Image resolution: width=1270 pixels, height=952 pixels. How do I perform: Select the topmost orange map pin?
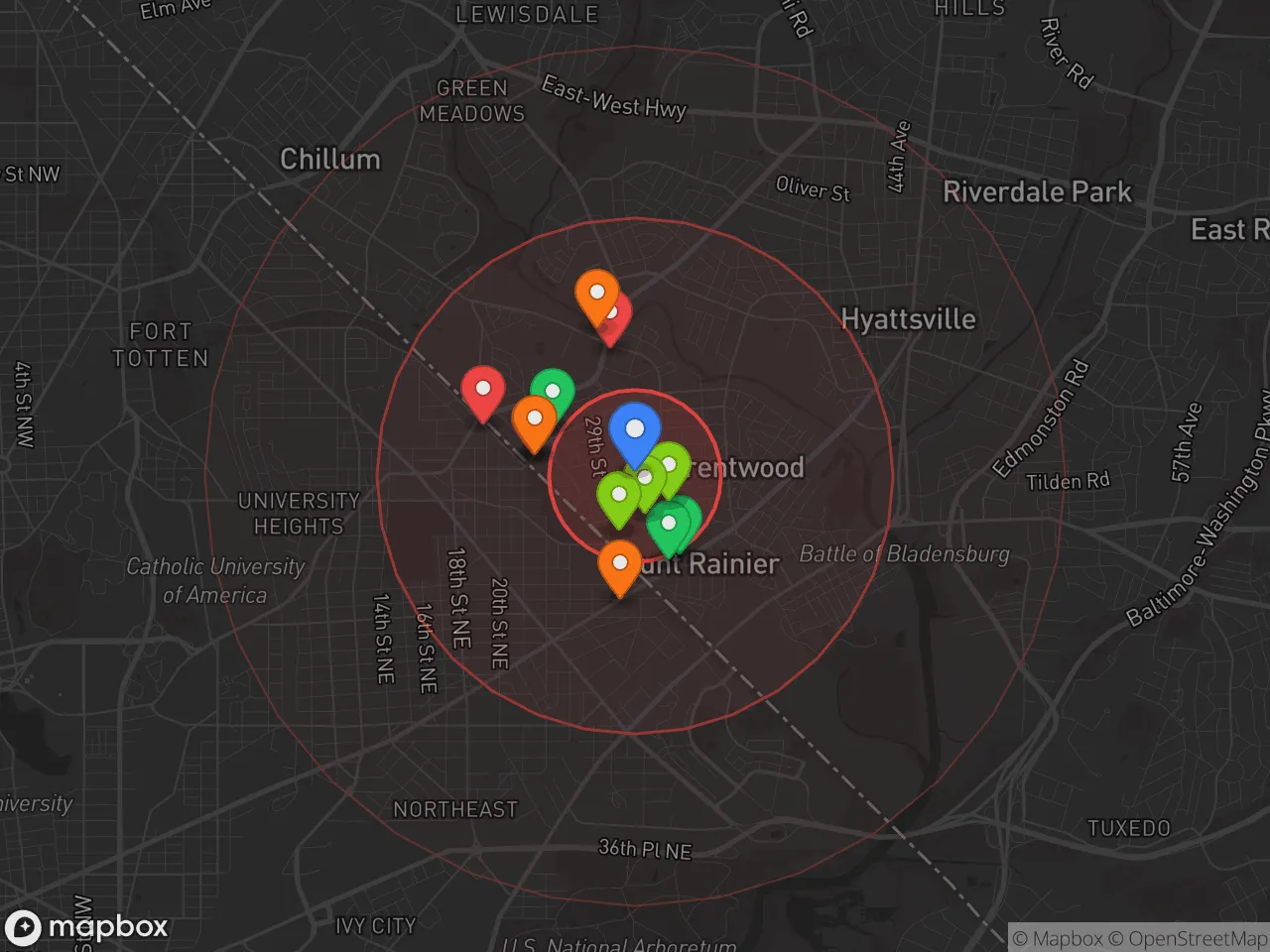(597, 294)
